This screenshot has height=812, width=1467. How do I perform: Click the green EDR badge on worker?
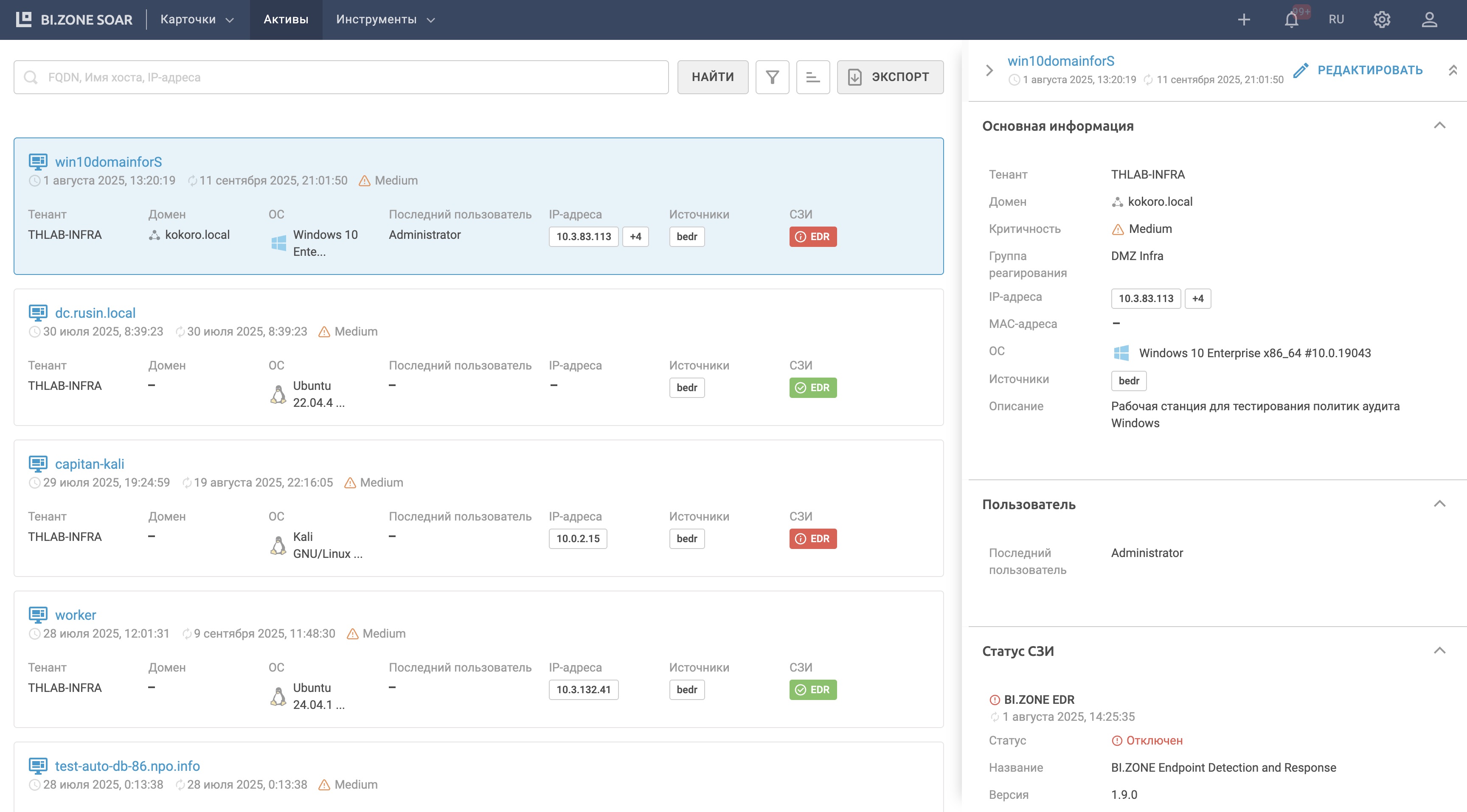click(812, 690)
